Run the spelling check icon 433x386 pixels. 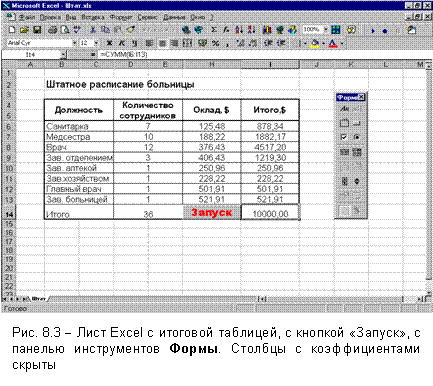click(78, 30)
